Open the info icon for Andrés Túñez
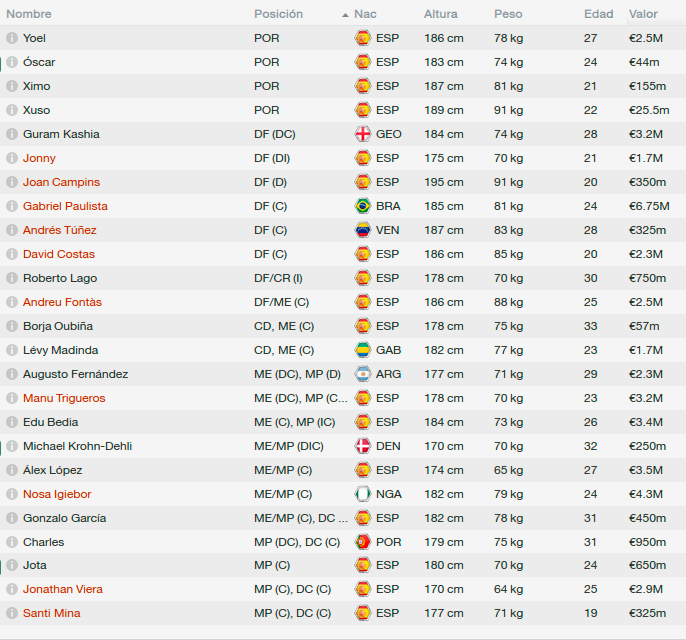This screenshot has width=686, height=640. tap(12, 230)
